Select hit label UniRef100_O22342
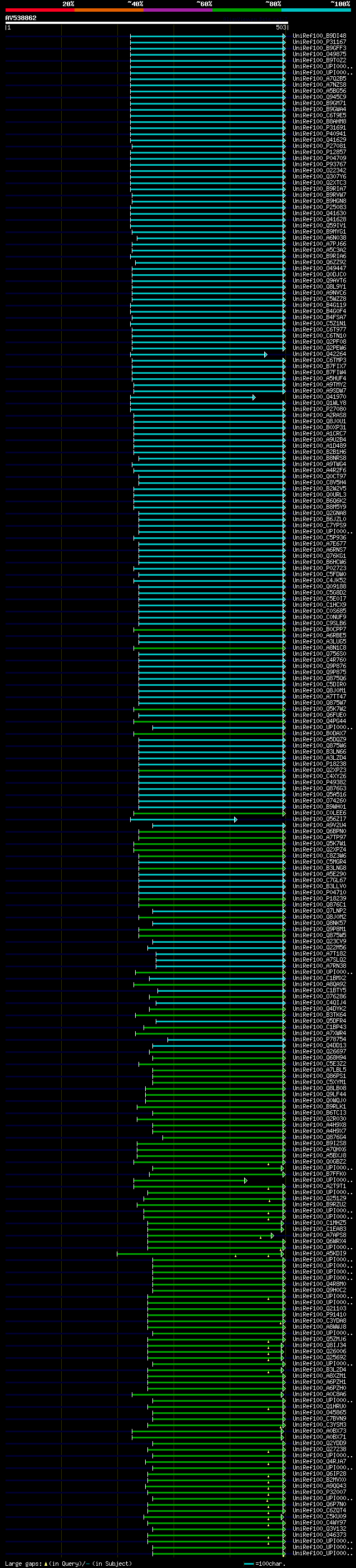 click(x=319, y=170)
